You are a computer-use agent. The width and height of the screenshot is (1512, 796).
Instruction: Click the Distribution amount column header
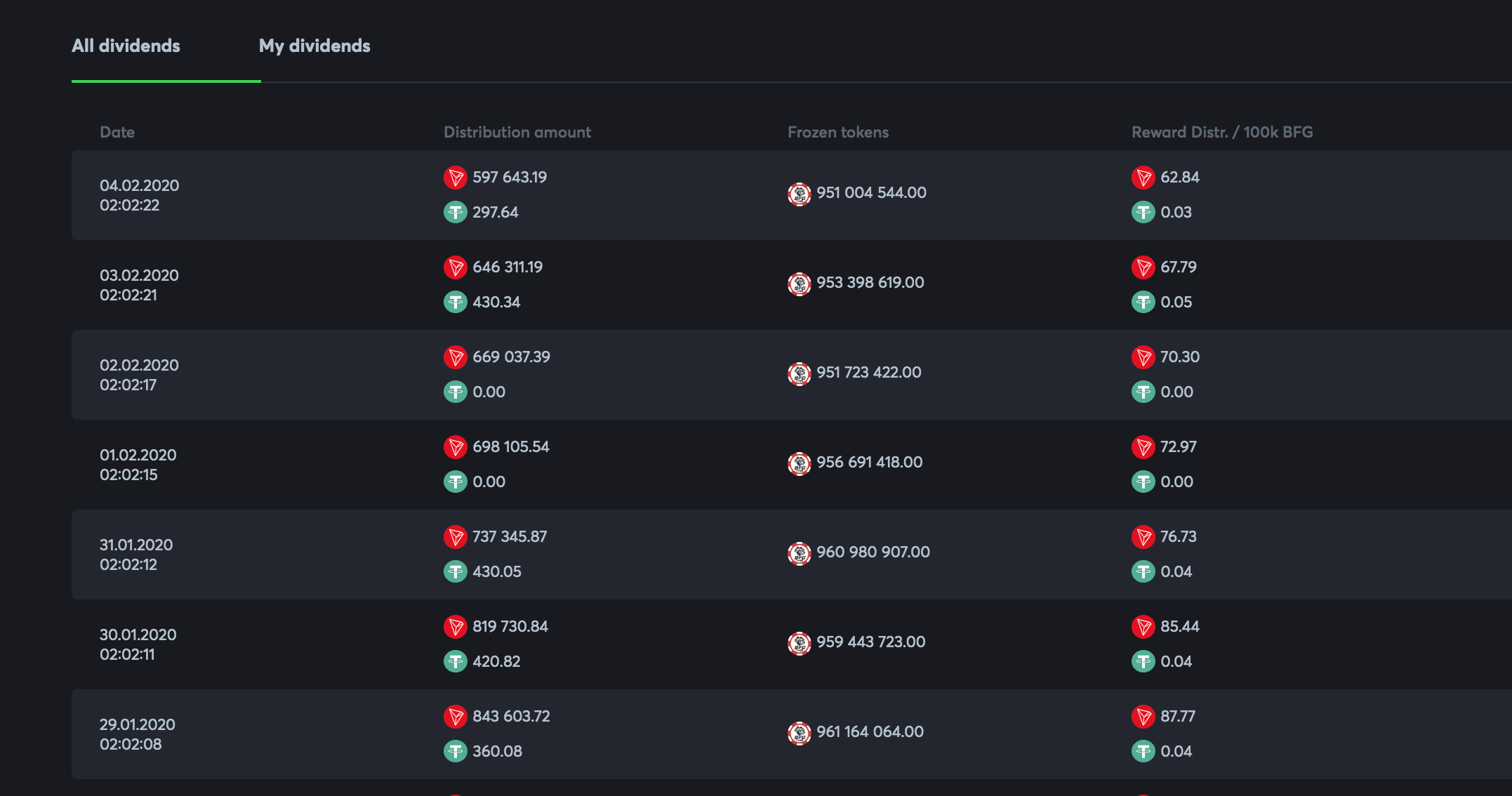coord(517,132)
